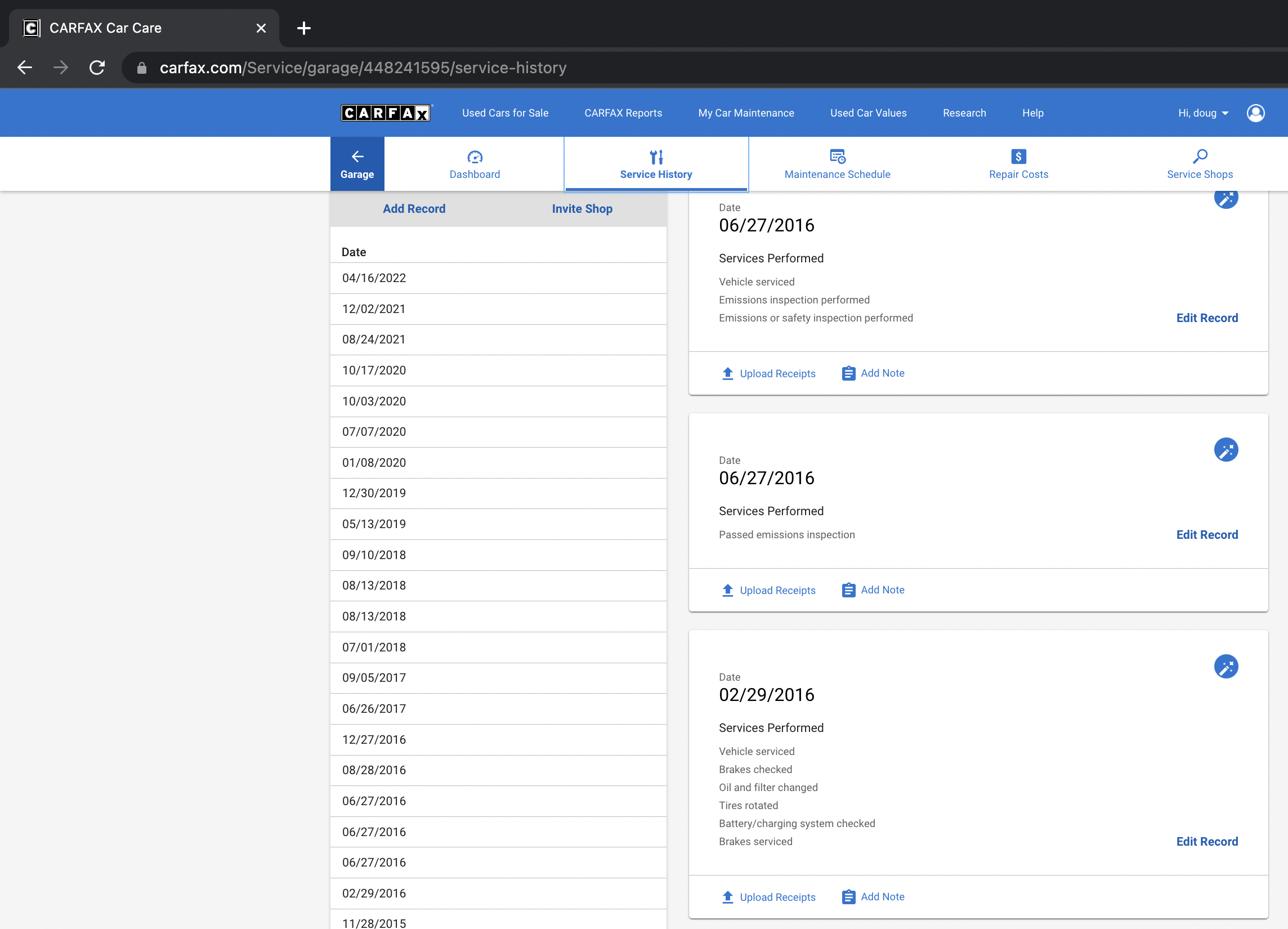Click the CARFAX tab favicon
Image resolution: width=1288 pixels, height=929 pixels.
32,28
